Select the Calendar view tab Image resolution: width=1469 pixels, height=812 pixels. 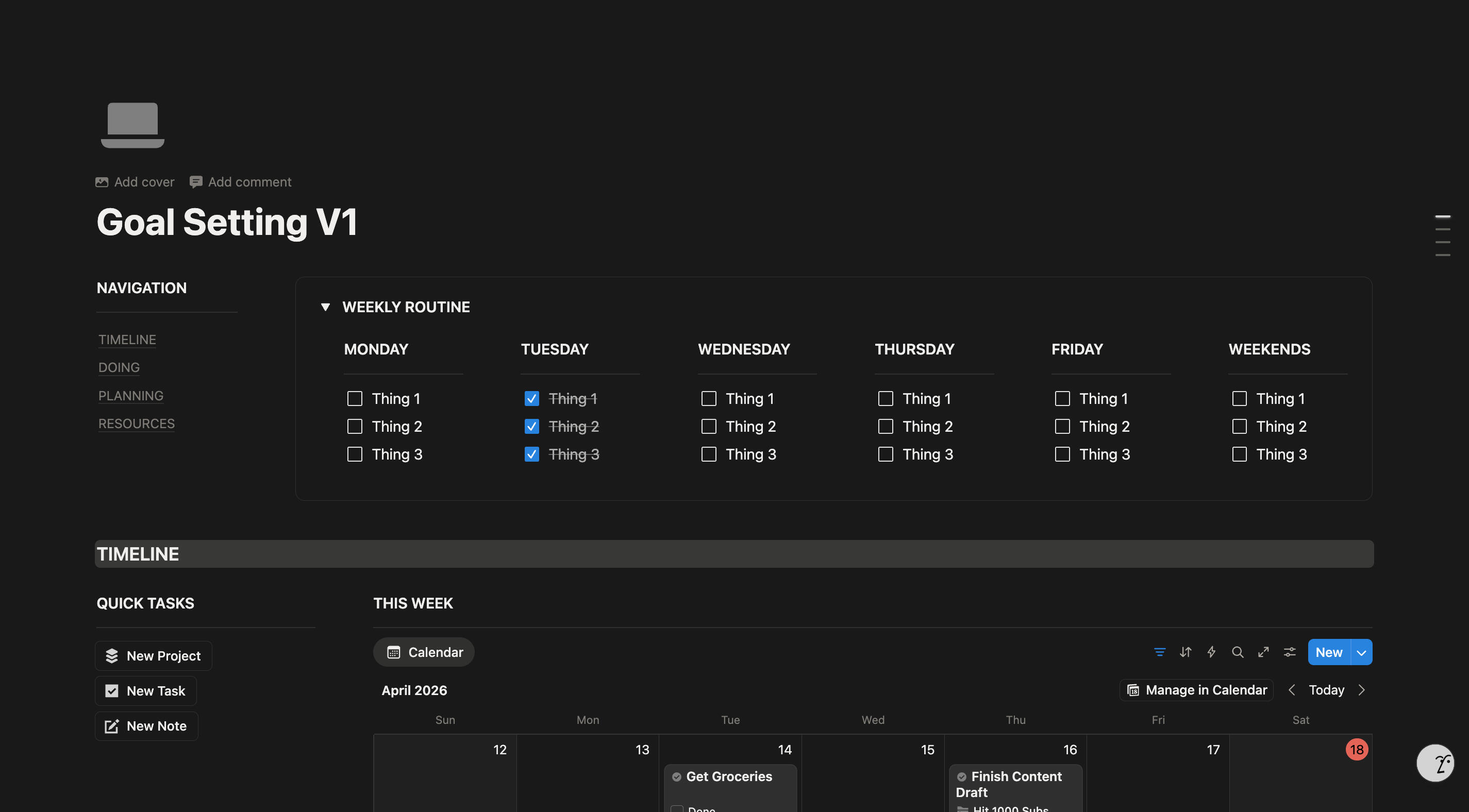424,652
